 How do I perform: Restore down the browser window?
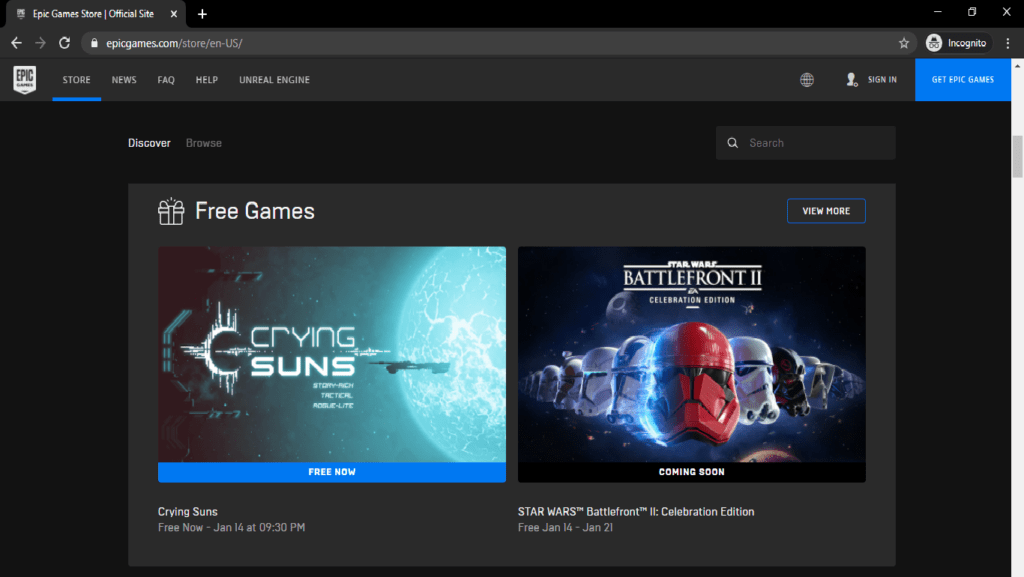click(x=972, y=12)
